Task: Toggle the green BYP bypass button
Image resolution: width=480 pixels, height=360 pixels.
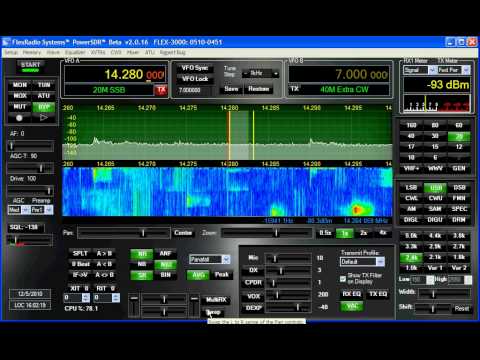Action: 44,107
